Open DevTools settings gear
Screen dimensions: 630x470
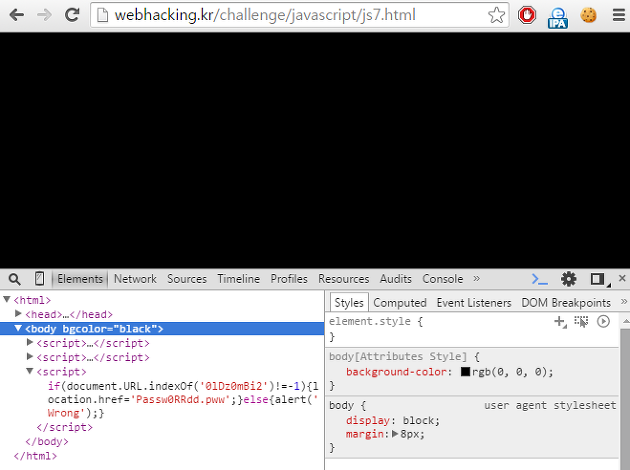[569, 279]
